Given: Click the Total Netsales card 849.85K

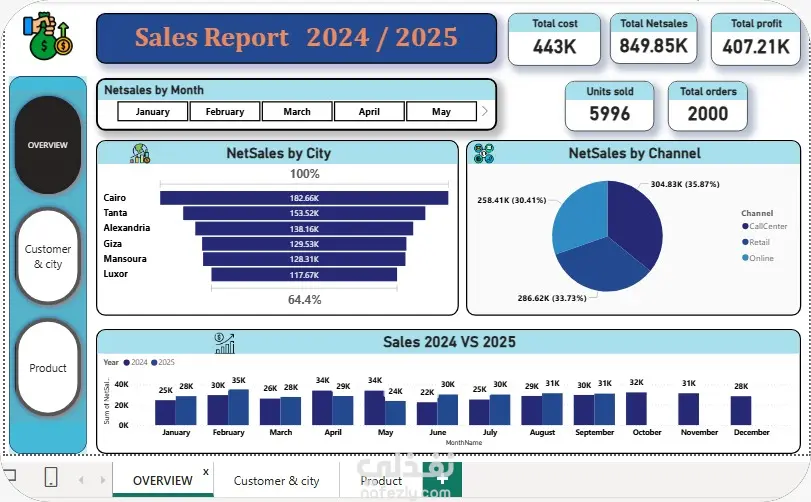Looking at the screenshot, I should coord(654,39).
